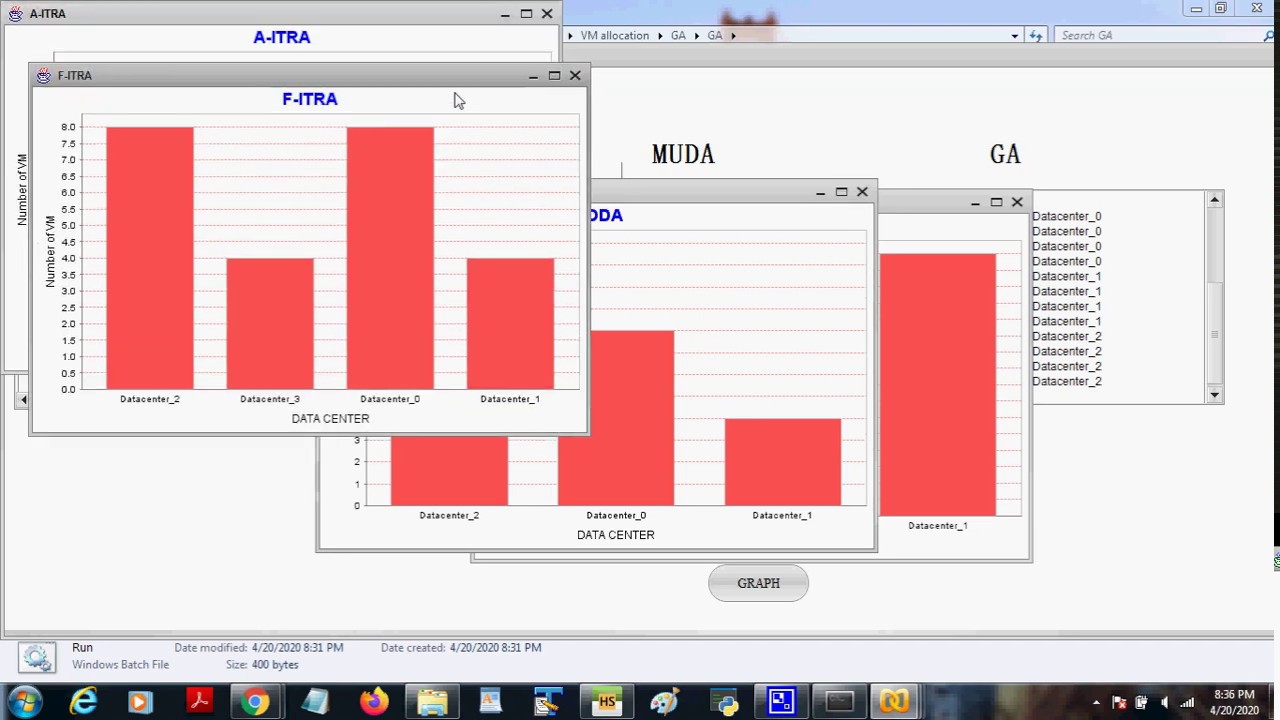
Task: Open the command prompt taskbar icon
Action: tap(839, 702)
